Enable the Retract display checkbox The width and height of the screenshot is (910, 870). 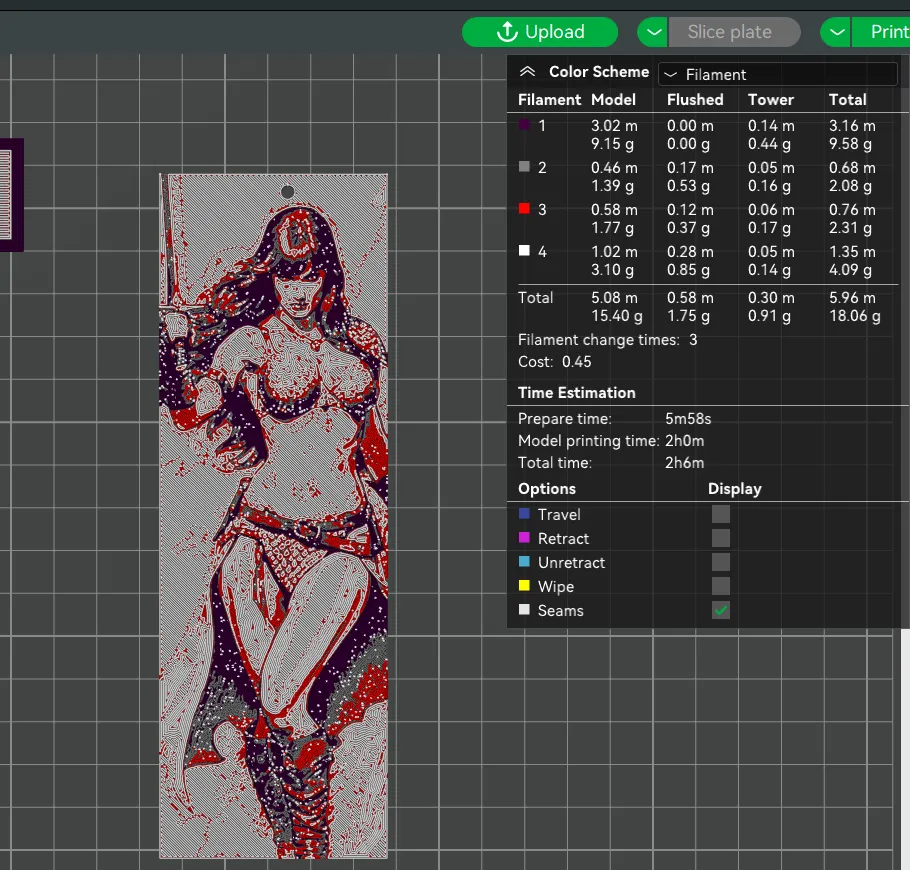(x=721, y=538)
